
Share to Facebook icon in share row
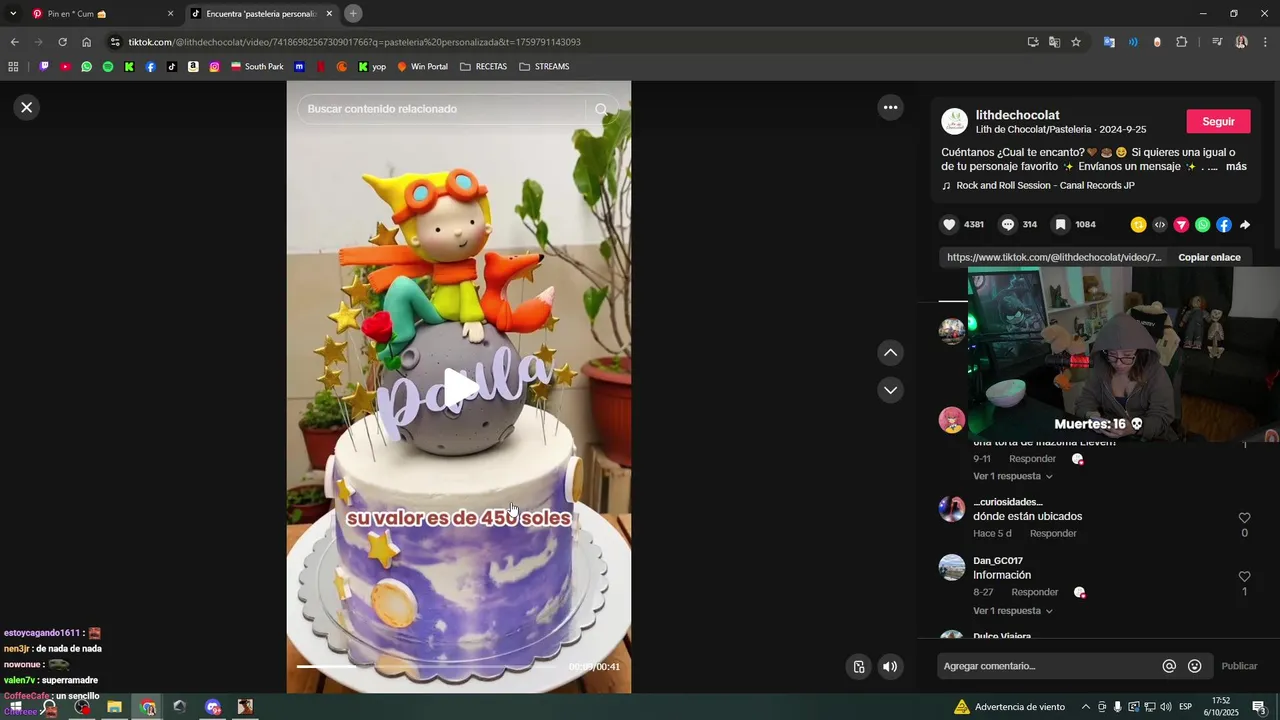pos(1224,225)
